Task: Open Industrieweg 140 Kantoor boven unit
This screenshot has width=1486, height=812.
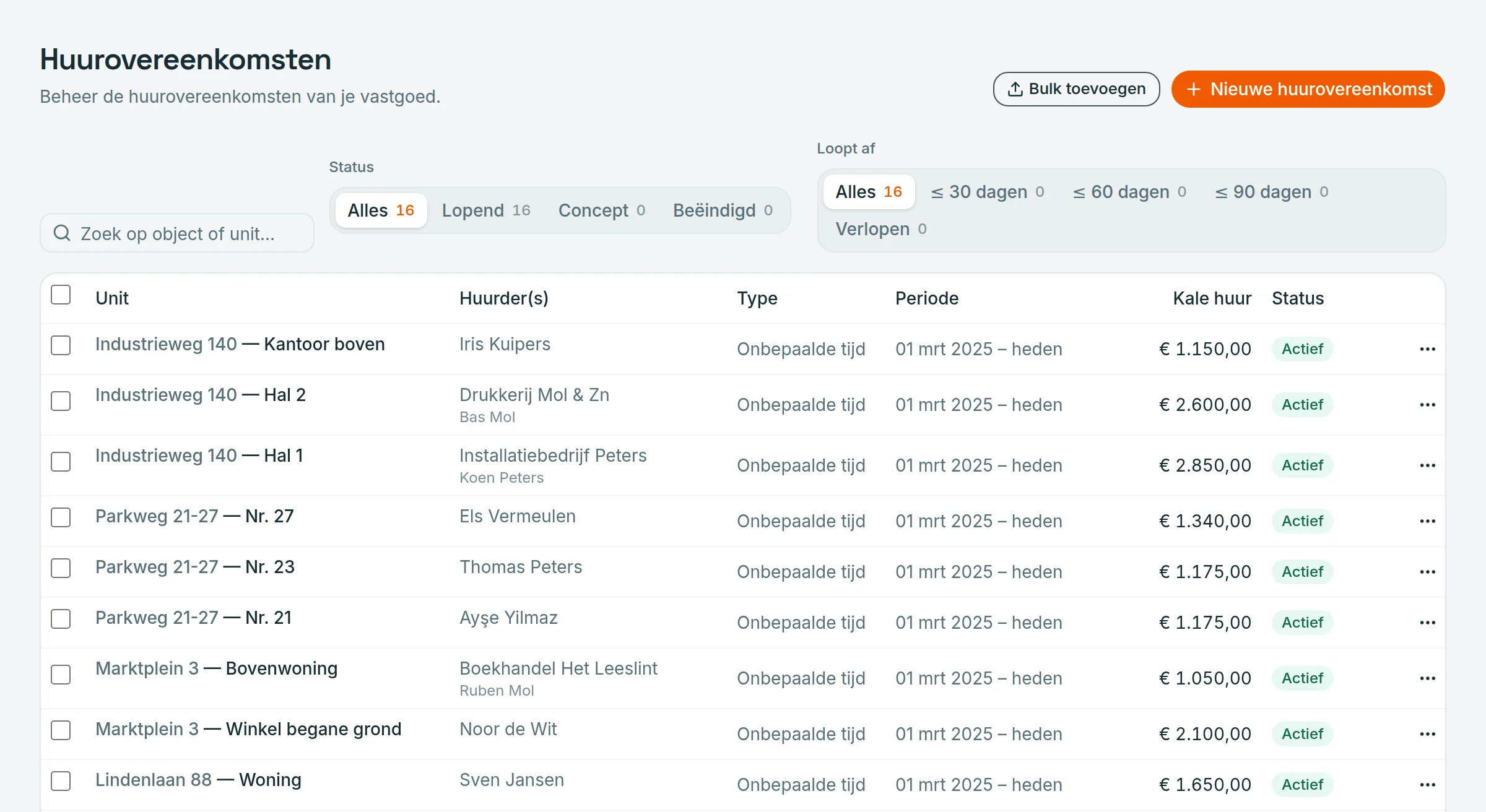Action: (240, 344)
